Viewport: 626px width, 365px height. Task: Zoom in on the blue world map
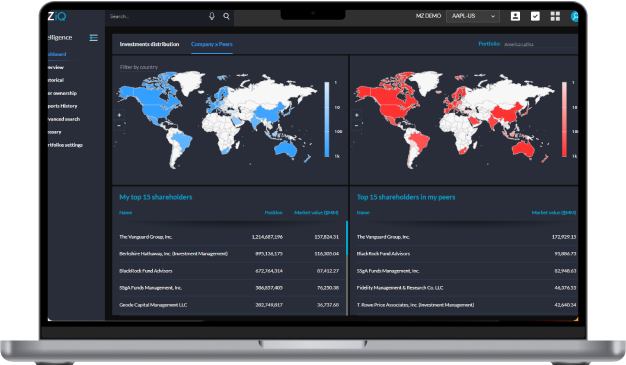(119, 115)
